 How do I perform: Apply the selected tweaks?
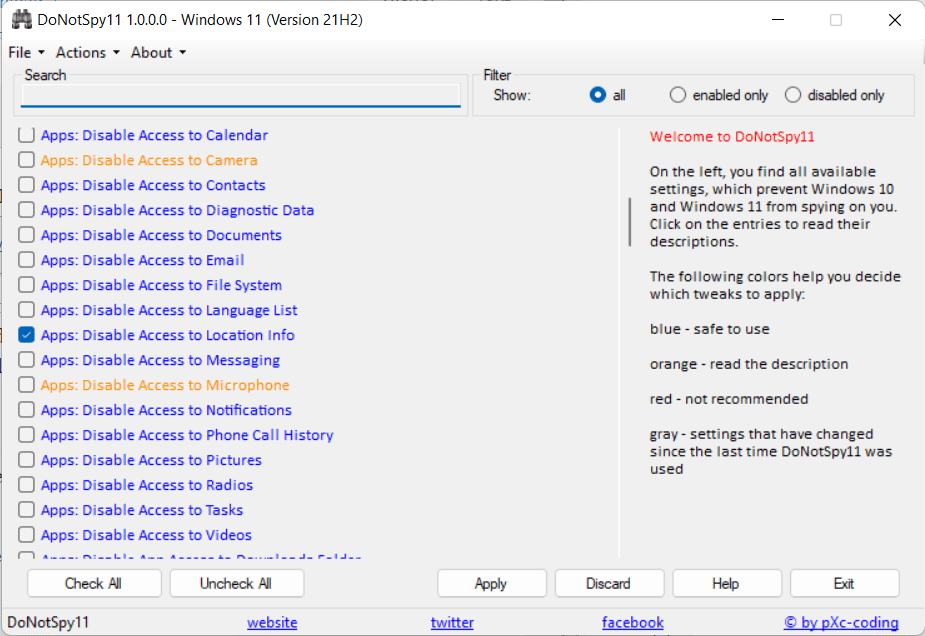[x=491, y=583]
